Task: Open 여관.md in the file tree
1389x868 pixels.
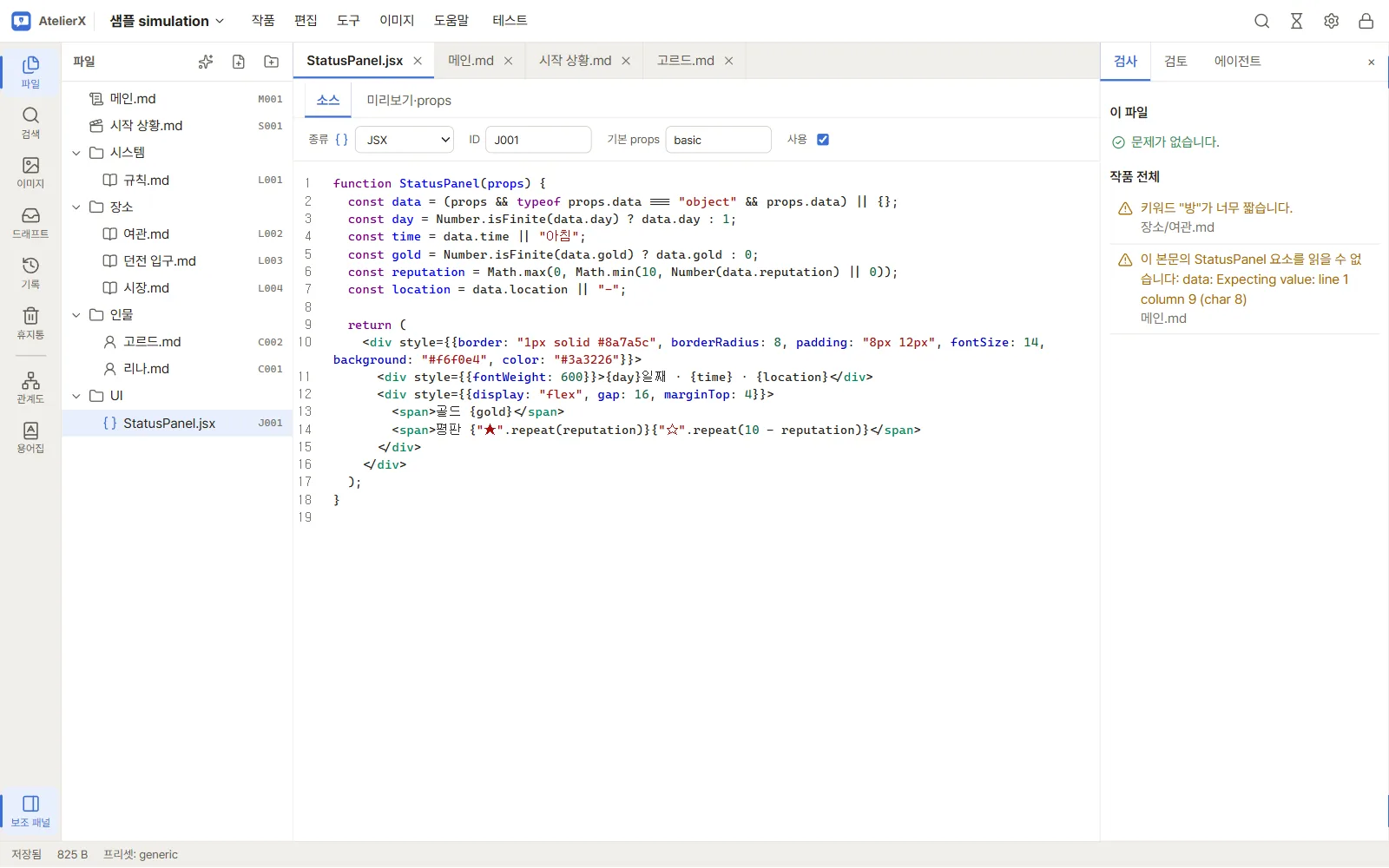Action: pos(177,234)
